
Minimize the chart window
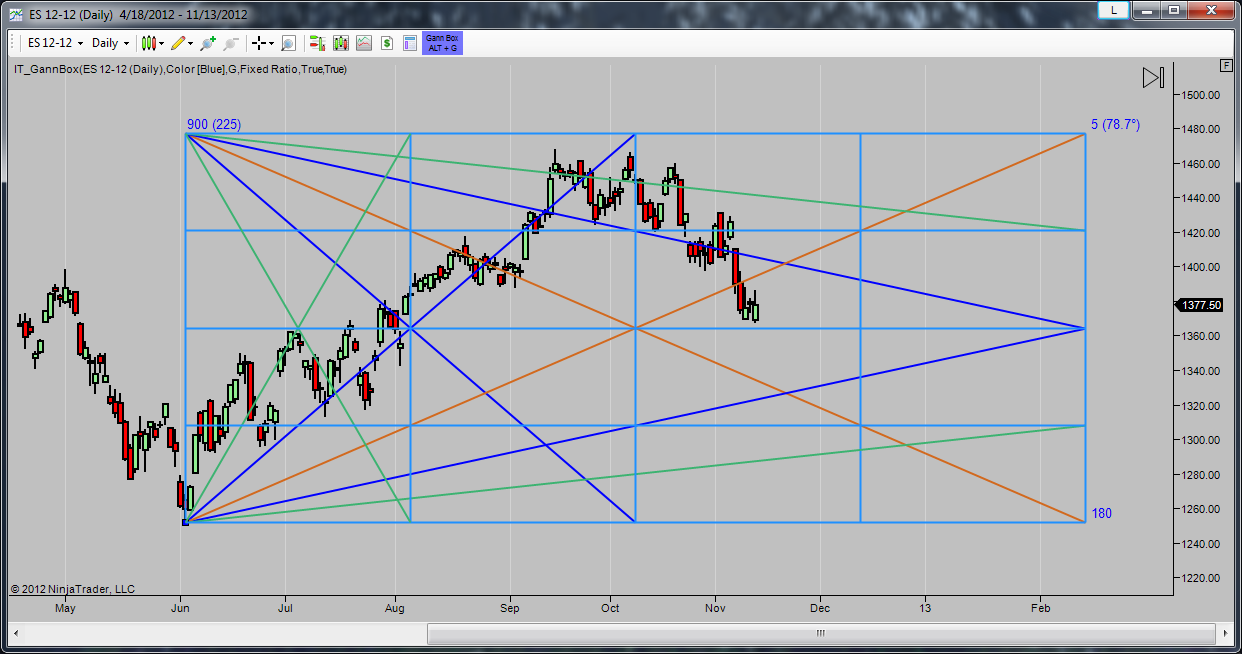(x=1148, y=10)
